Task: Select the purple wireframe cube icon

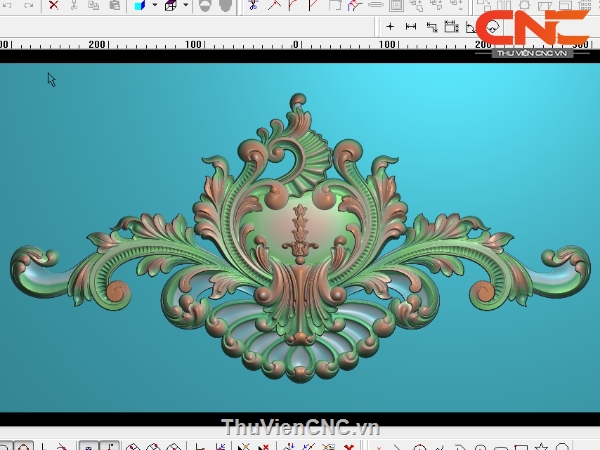Action: tap(170, 5)
